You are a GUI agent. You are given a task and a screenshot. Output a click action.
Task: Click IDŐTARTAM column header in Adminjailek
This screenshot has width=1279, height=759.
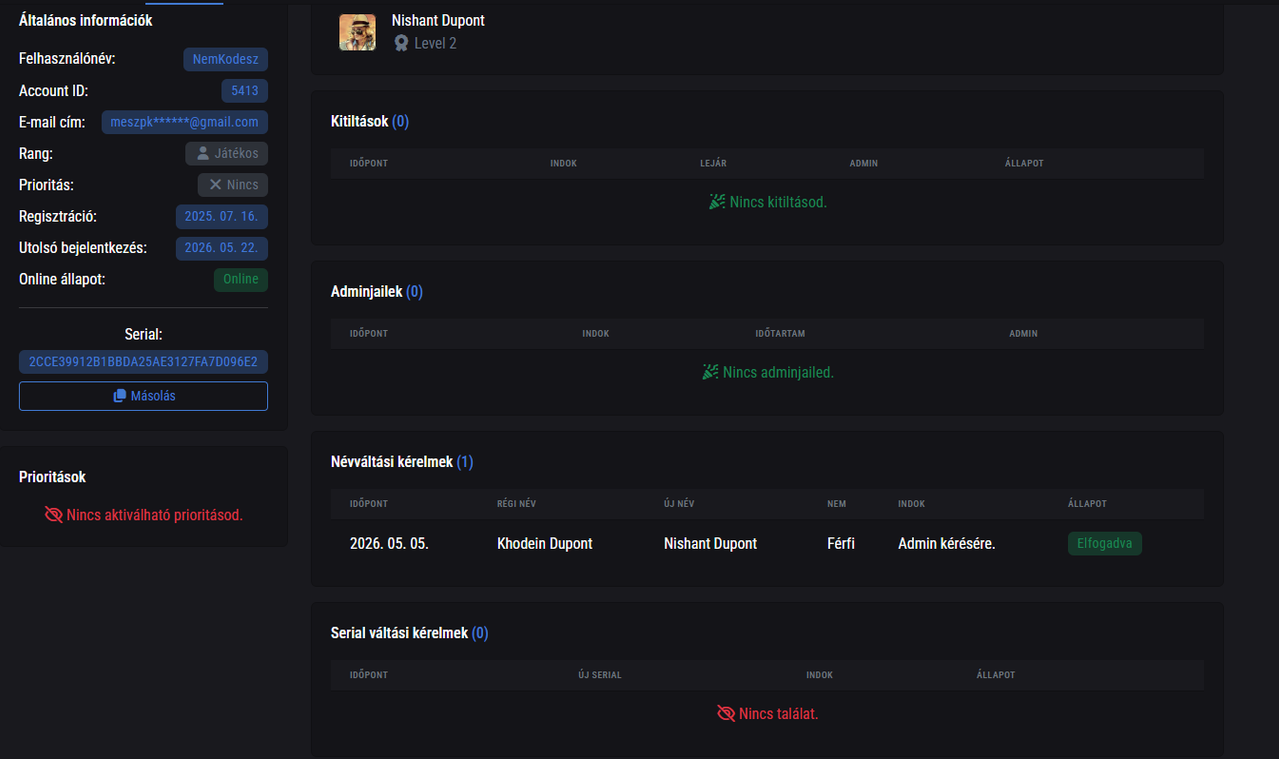(780, 333)
